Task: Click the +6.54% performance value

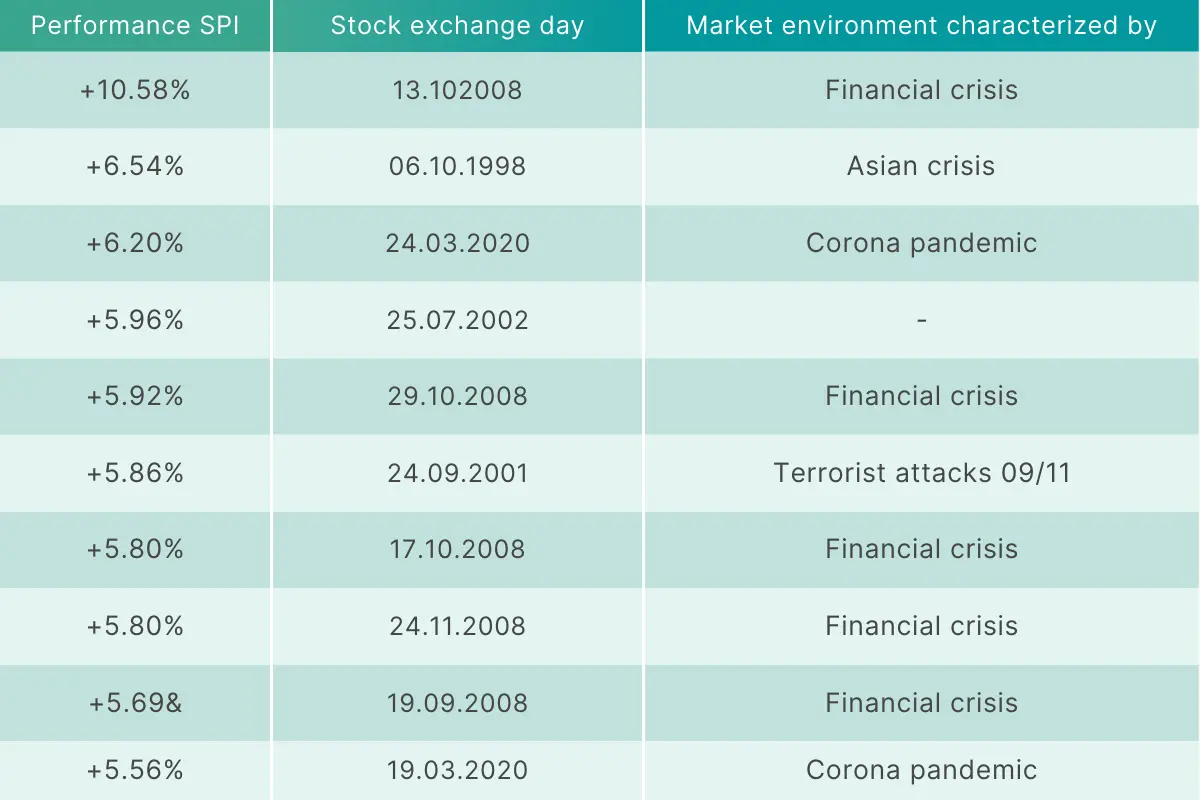Action: (135, 166)
